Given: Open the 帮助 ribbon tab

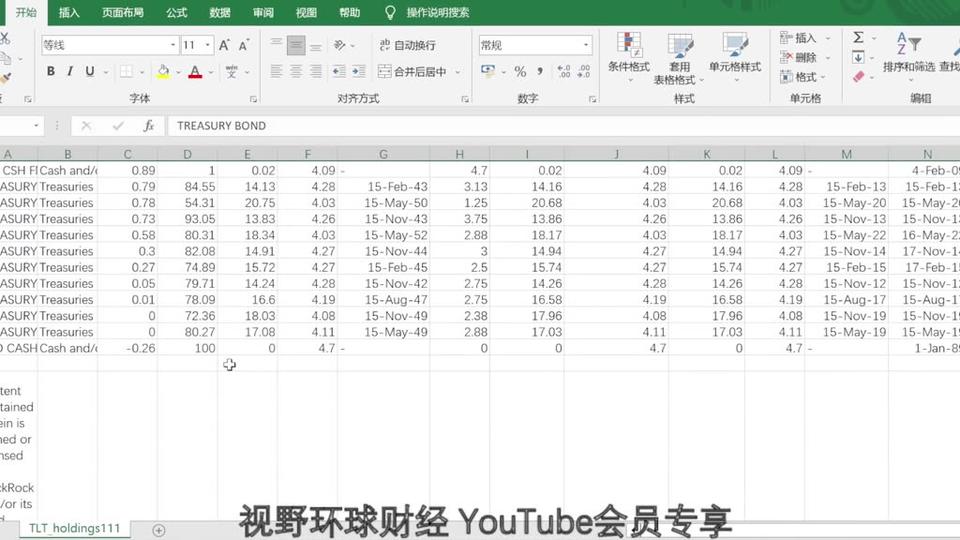Looking at the screenshot, I should tap(350, 13).
